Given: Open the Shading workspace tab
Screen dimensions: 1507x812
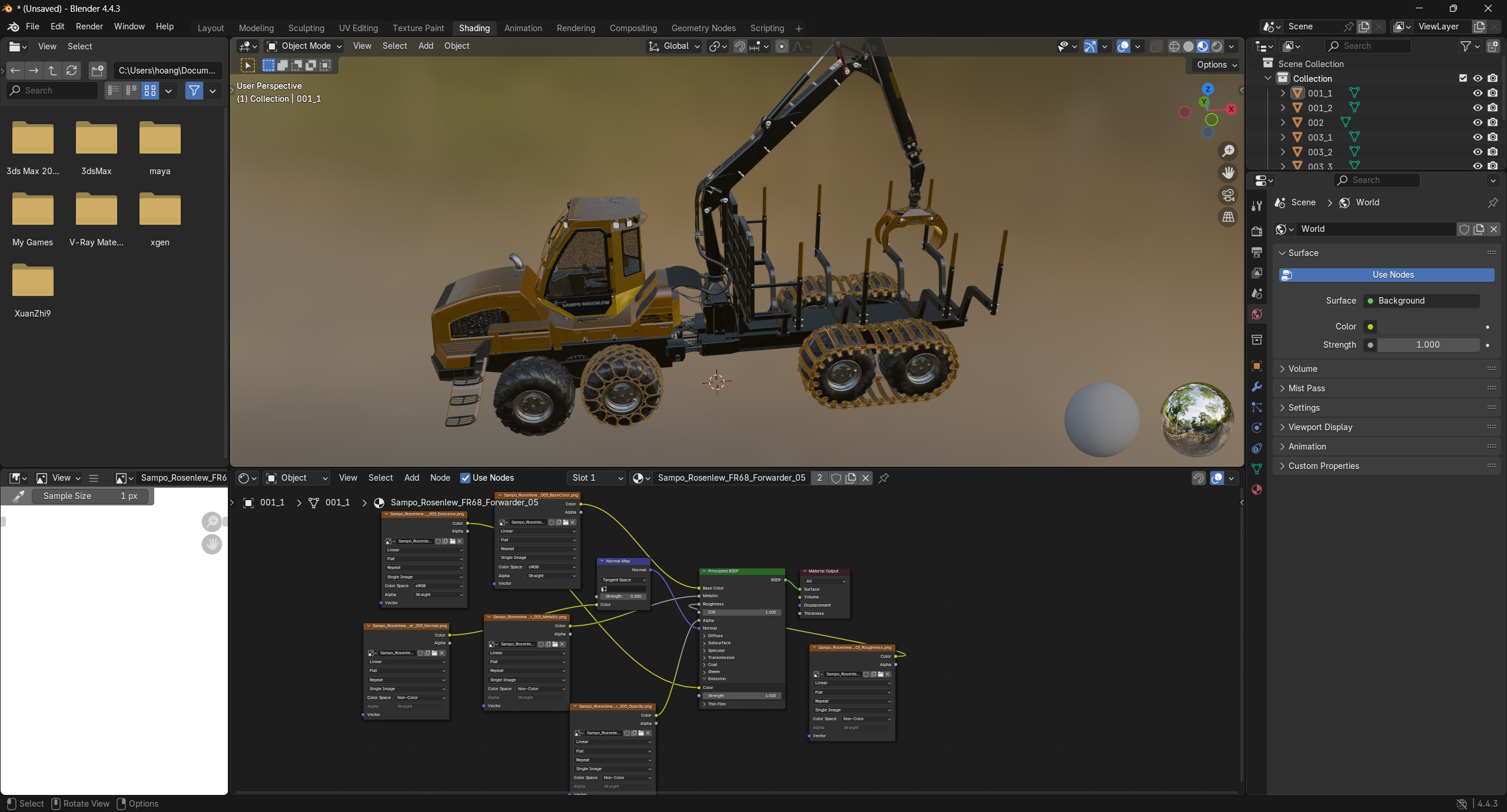Looking at the screenshot, I should coord(474,28).
